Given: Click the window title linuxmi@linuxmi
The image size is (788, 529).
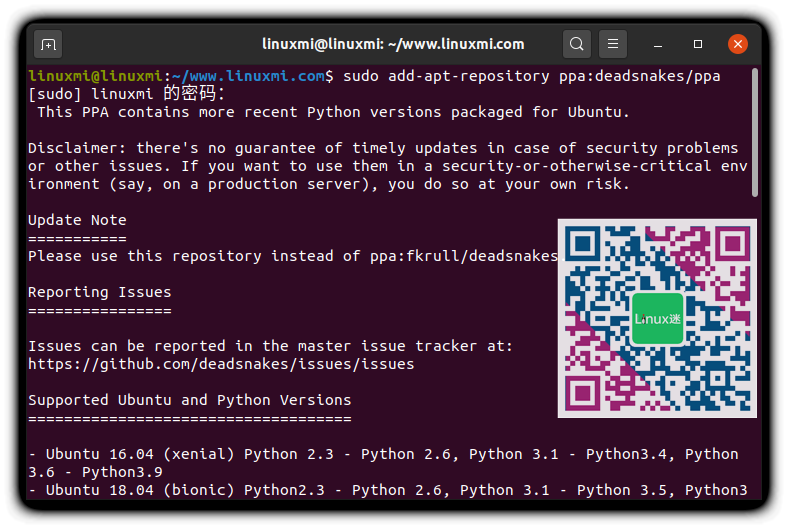Looking at the screenshot, I should coord(393,44).
